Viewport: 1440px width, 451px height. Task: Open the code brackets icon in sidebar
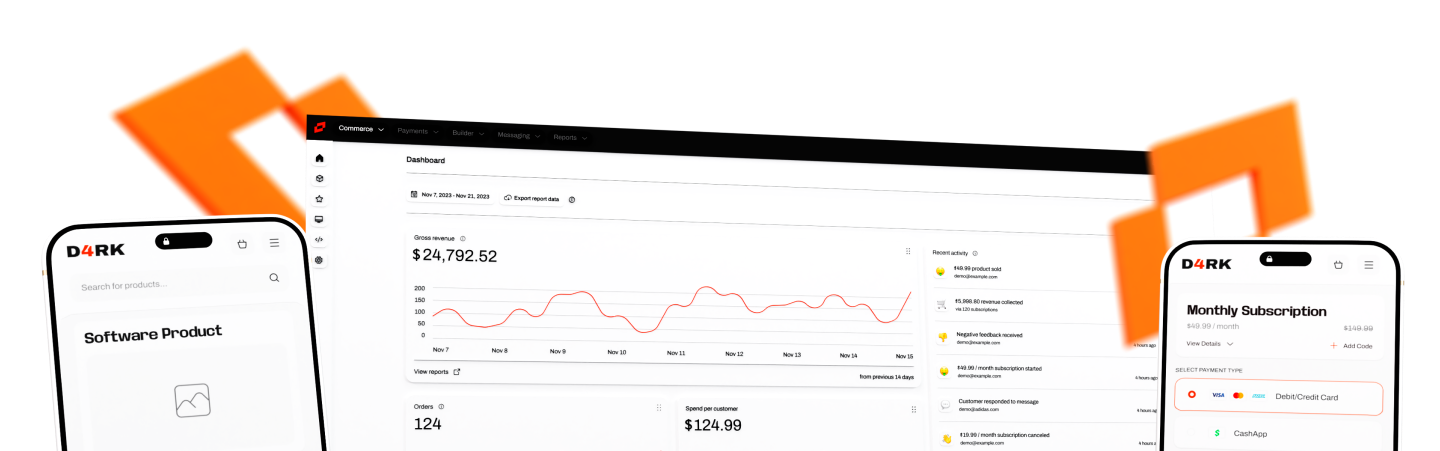point(319,240)
